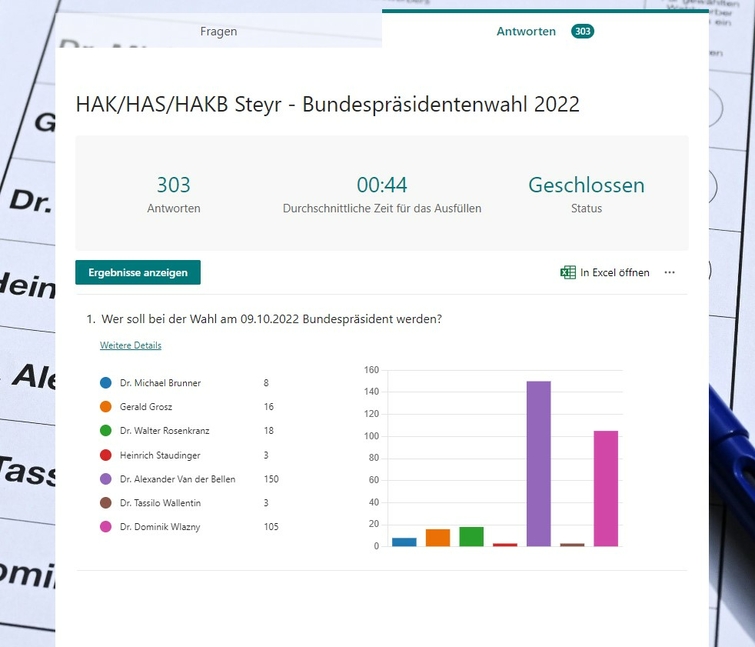Click the legend name Dr. Alexander Van der Bellen
This screenshot has height=647, width=755.
click(178, 479)
